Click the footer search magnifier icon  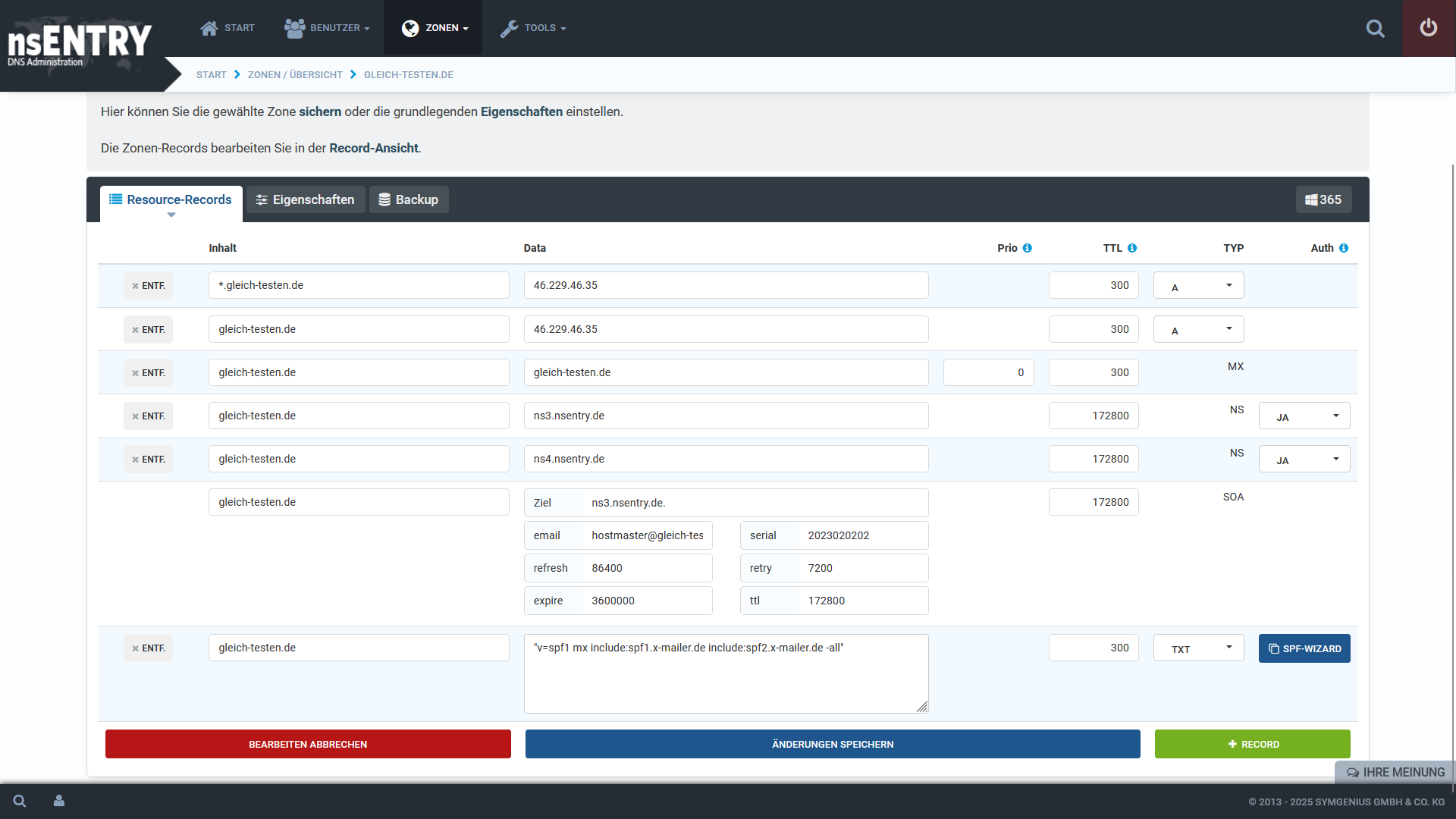point(20,801)
